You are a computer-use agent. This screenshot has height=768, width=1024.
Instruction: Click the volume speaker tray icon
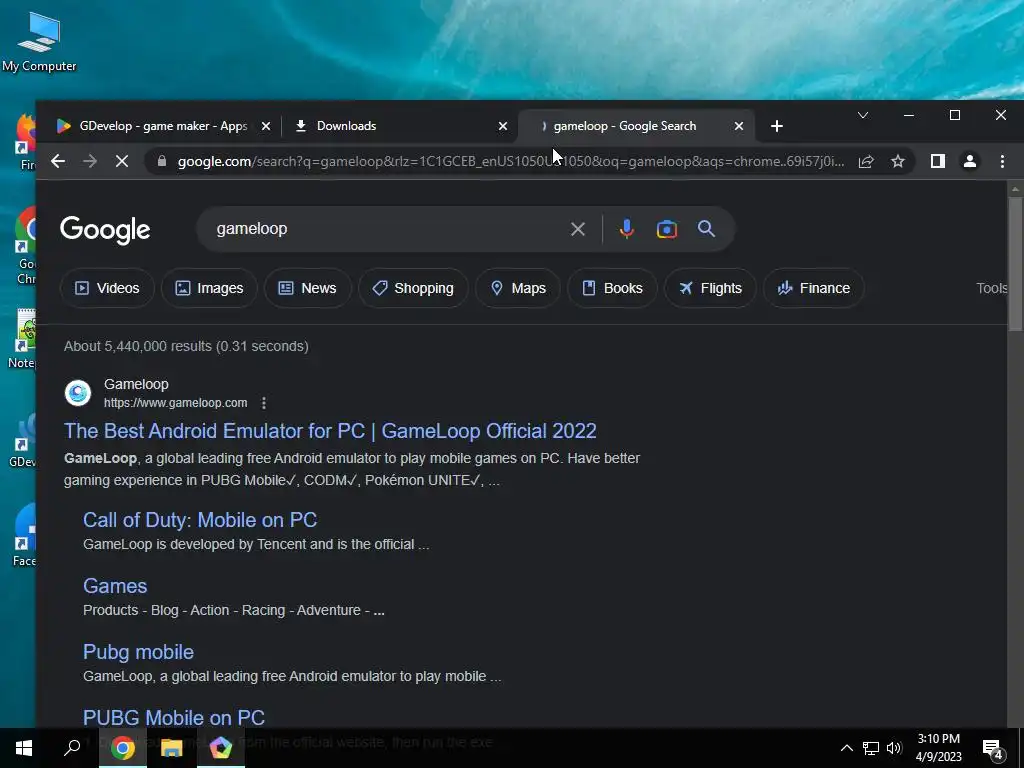[894, 748]
